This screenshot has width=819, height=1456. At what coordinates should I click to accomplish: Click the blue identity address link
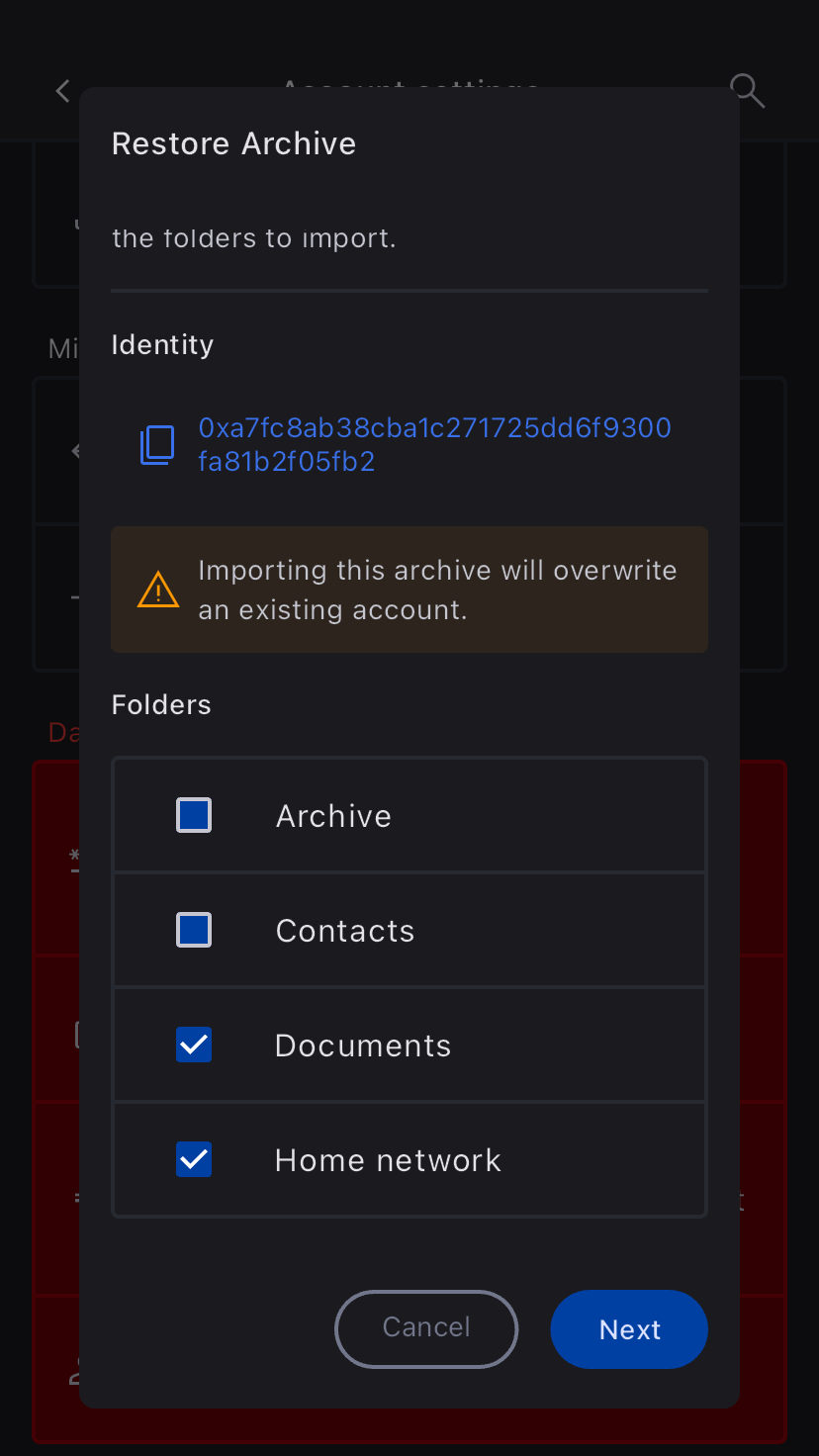pos(434,445)
